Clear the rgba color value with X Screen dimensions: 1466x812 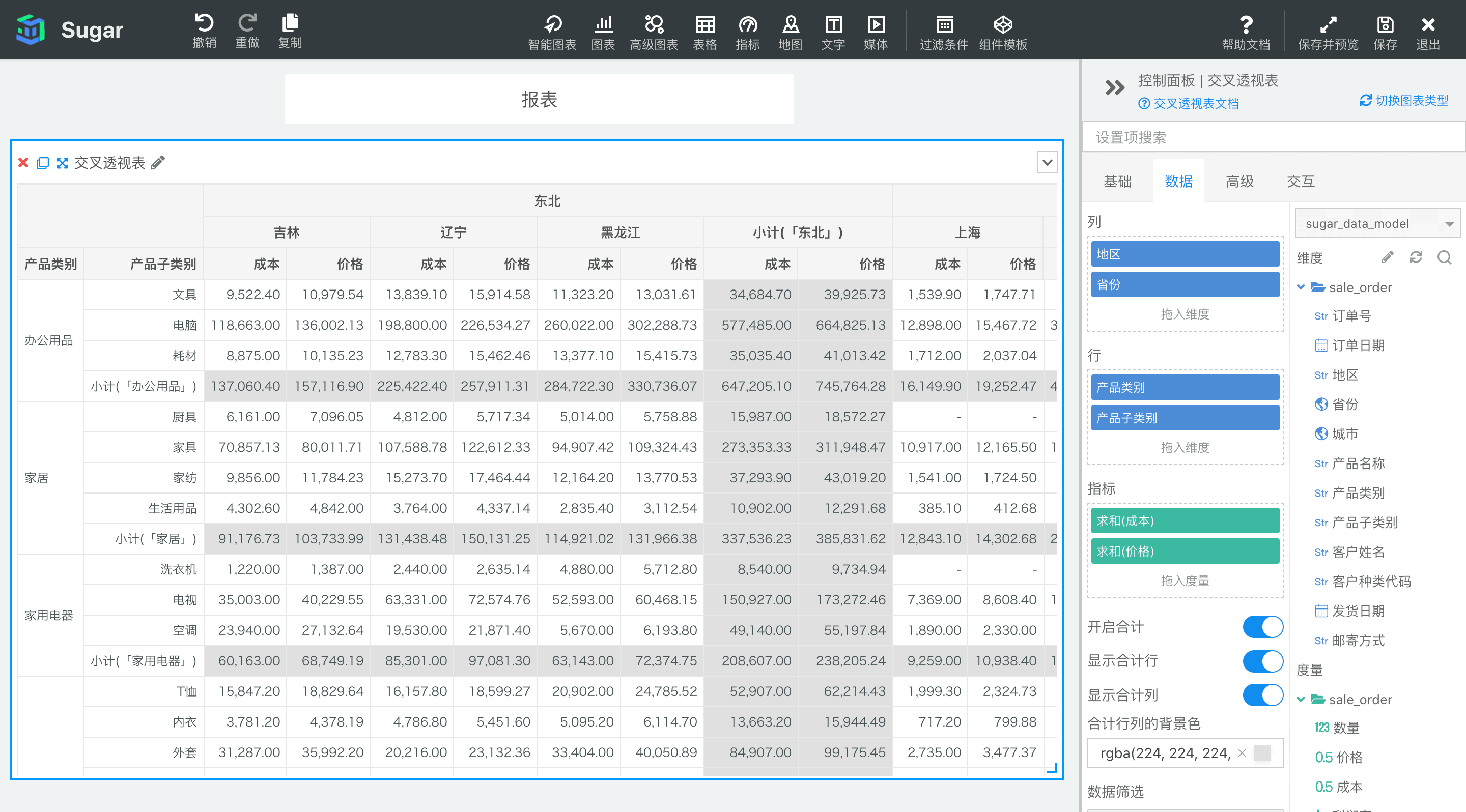coord(1242,753)
